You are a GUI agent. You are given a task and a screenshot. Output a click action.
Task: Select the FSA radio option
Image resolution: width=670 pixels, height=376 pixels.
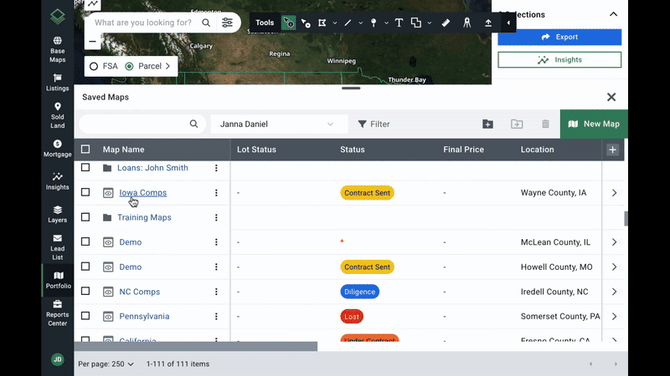pos(94,66)
